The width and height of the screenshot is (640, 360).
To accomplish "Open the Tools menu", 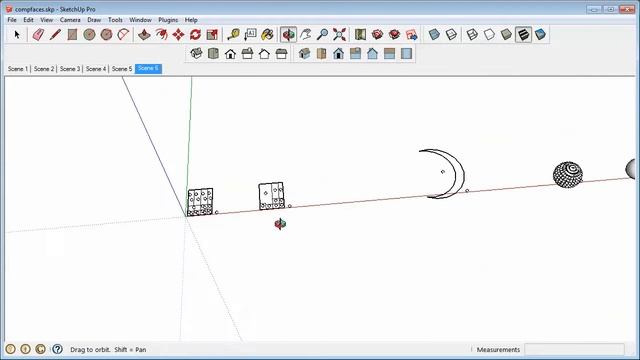I will 115,20.
